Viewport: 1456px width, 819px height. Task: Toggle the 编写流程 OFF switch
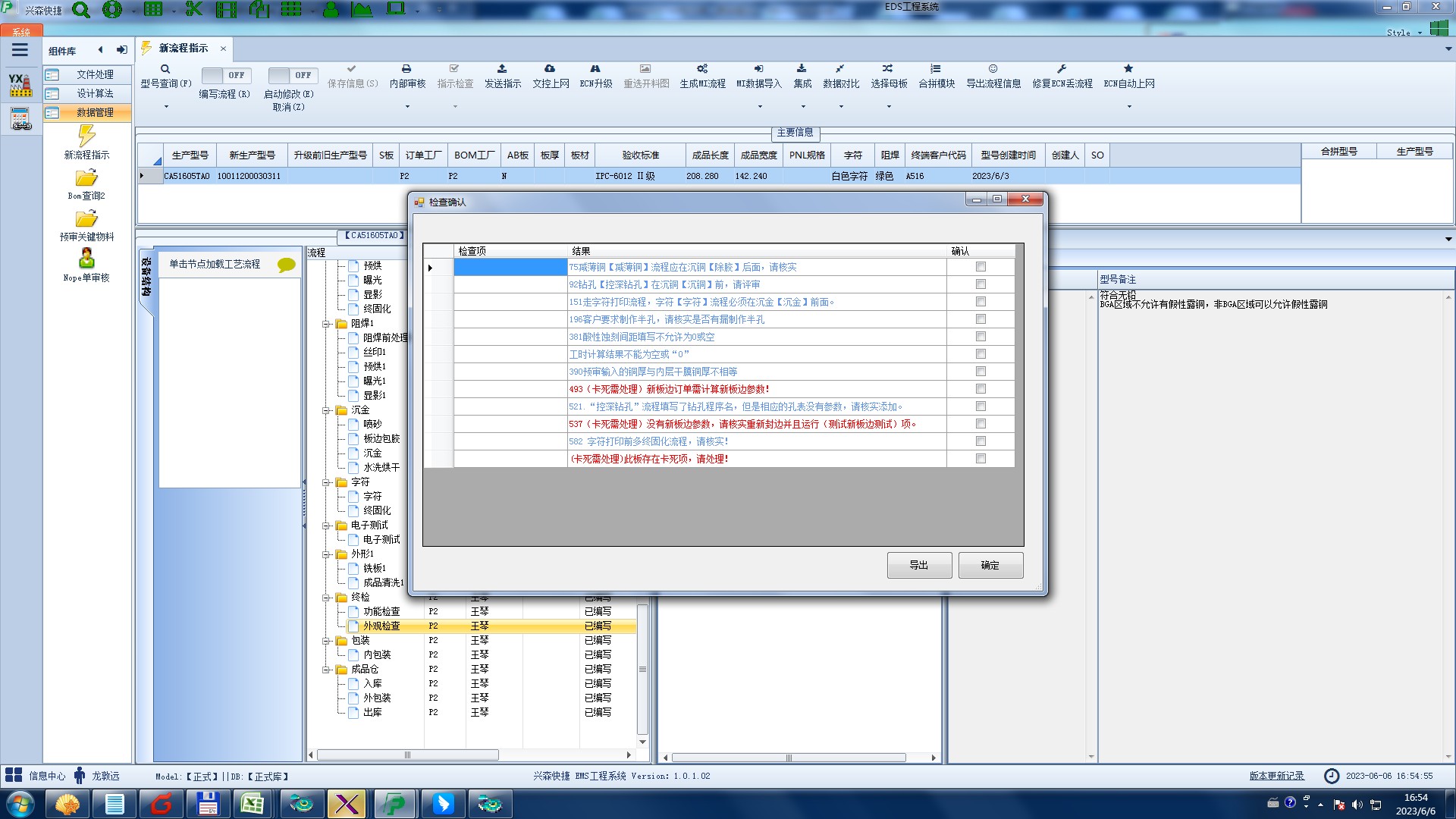pos(225,75)
